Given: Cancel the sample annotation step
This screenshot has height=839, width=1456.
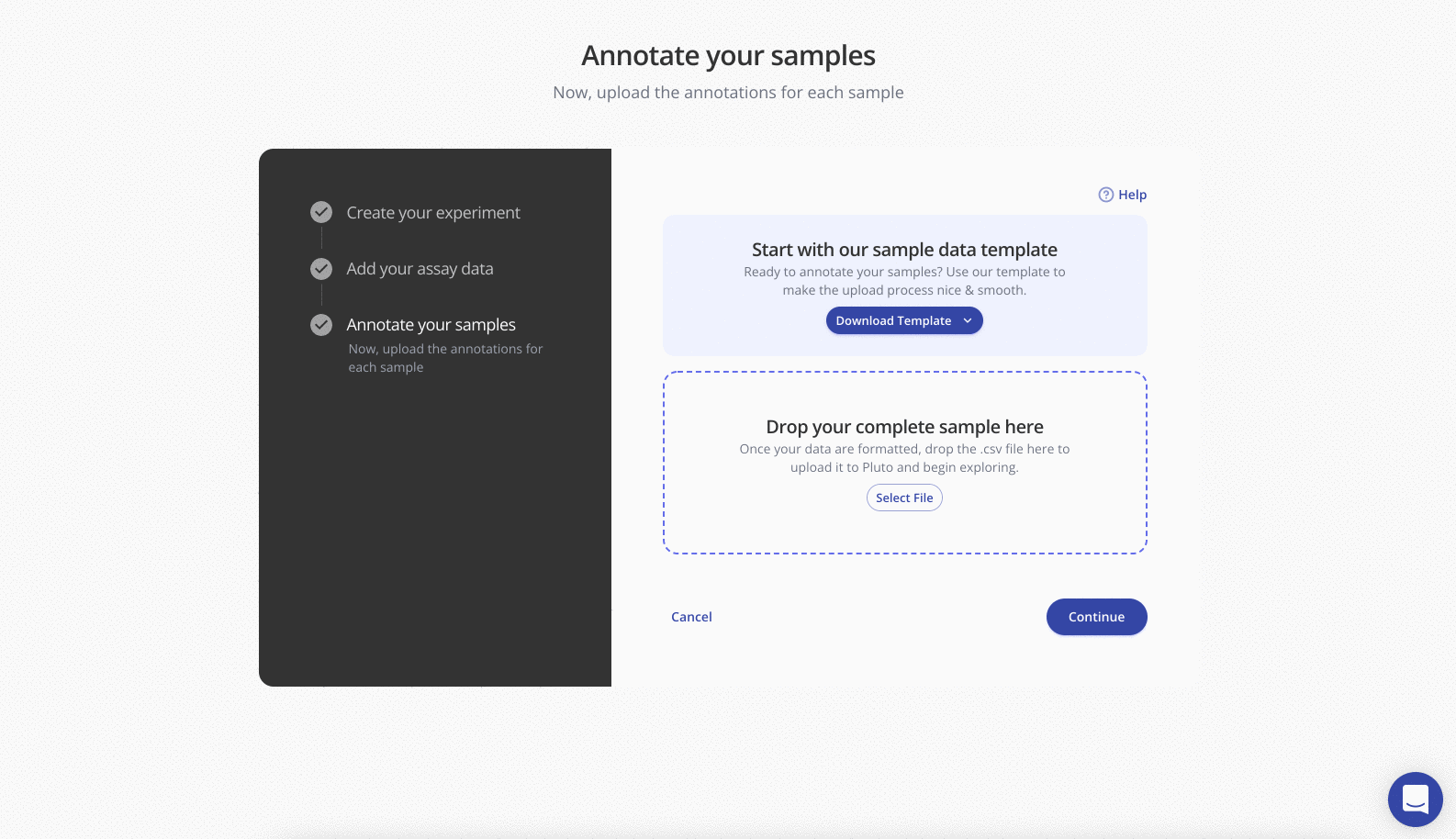Looking at the screenshot, I should coord(691,617).
